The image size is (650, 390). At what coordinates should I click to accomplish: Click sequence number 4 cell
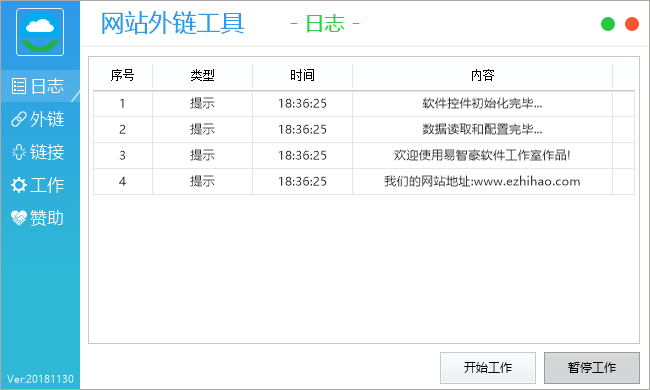123,181
